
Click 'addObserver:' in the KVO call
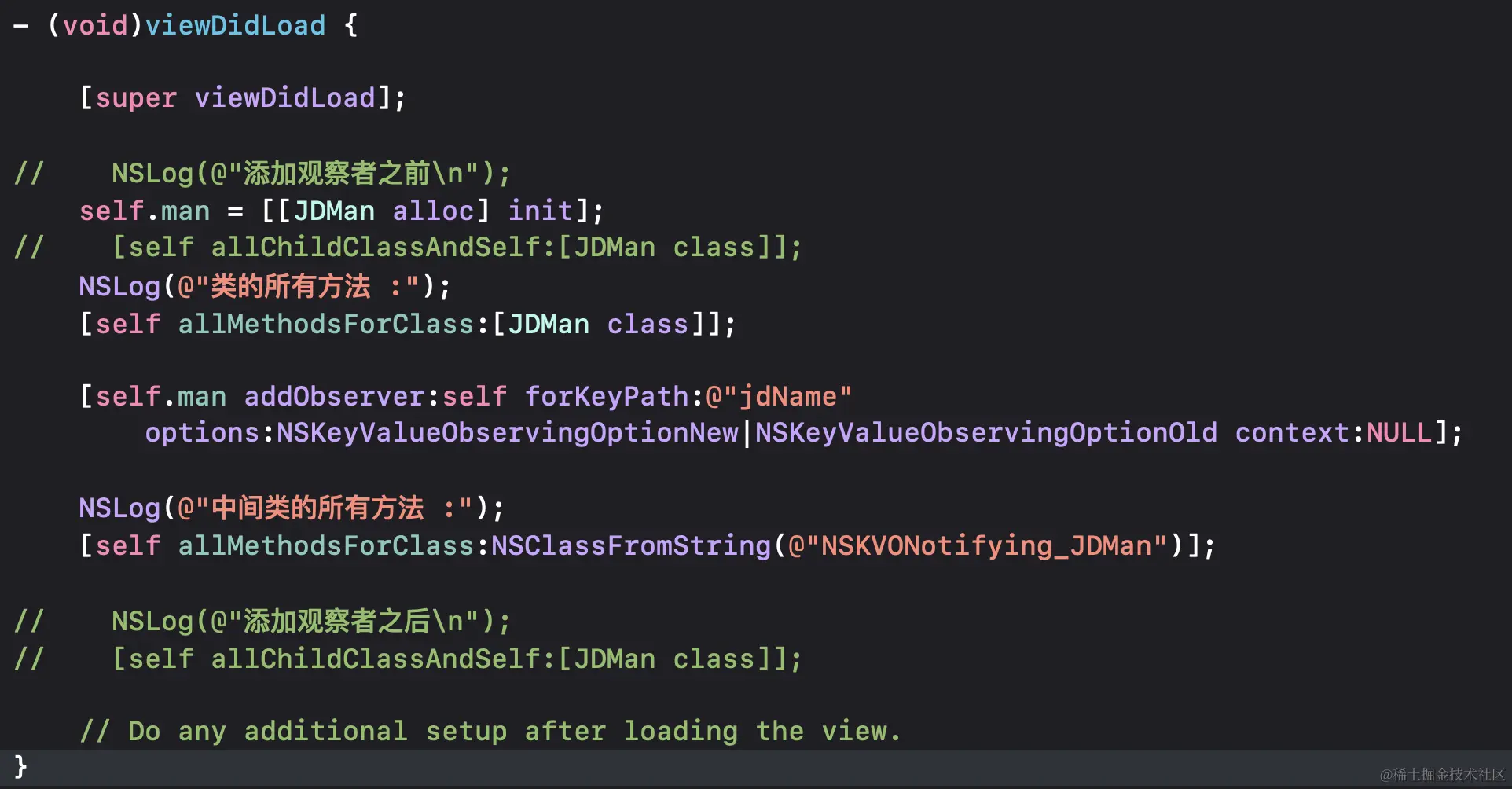pyautogui.click(x=342, y=396)
